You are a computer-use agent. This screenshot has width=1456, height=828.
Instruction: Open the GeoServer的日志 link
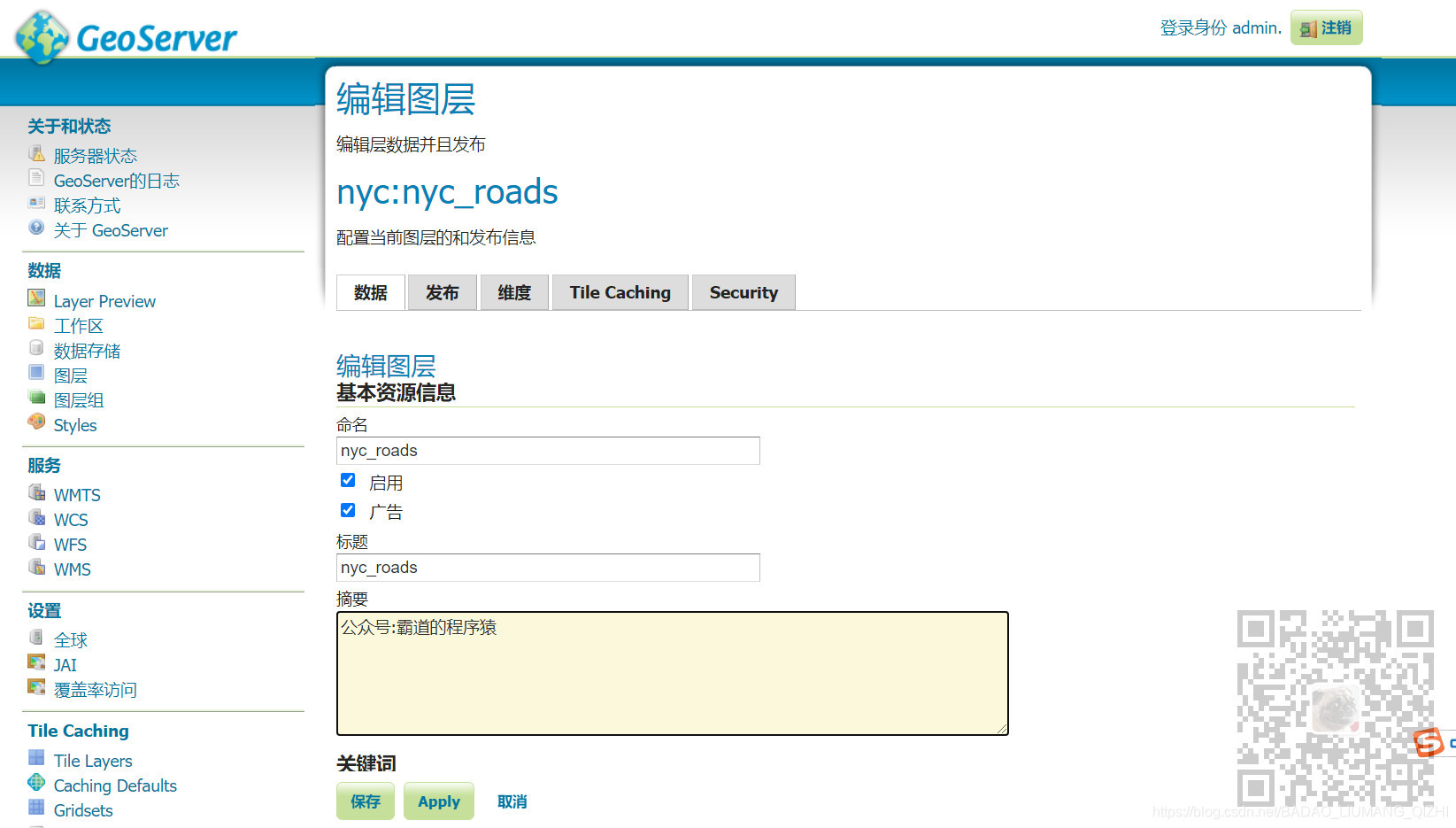[x=117, y=181]
